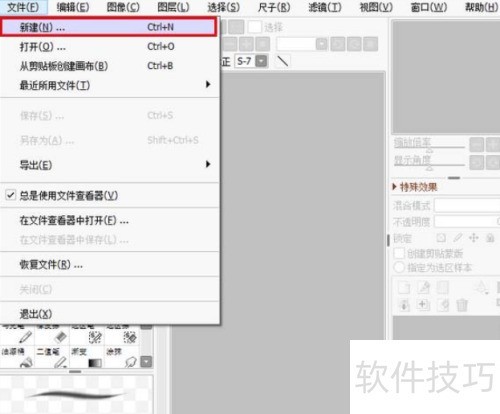This screenshot has width=500, height=414.
Task: Toggle the 指定为选区样本 radio button
Action: click(399, 267)
